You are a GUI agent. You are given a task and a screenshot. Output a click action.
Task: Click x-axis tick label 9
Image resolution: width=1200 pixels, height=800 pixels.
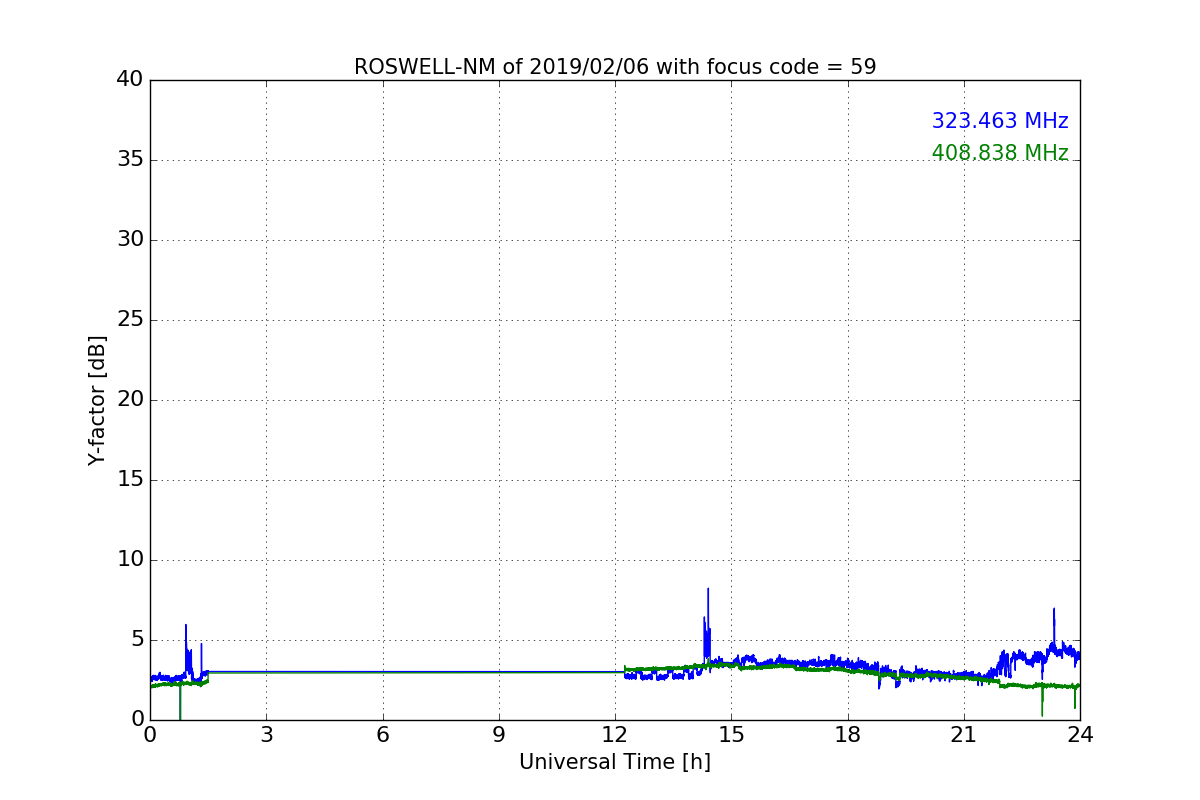(x=499, y=735)
